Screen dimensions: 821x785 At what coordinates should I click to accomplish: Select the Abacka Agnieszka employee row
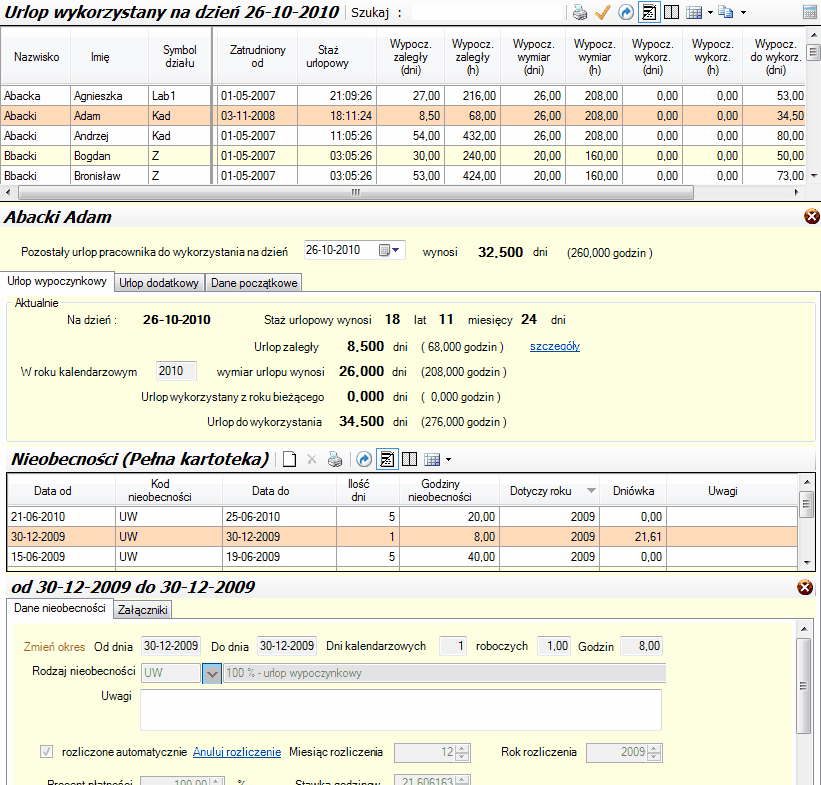tap(402, 96)
